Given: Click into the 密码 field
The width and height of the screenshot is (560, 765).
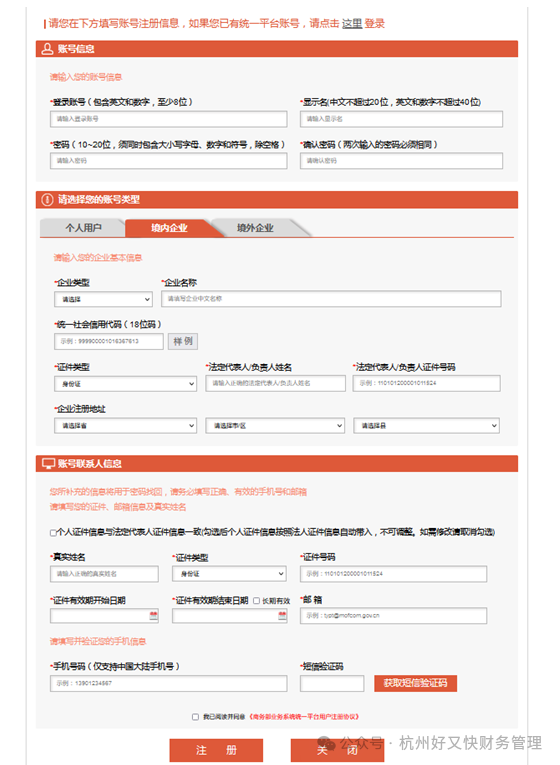Looking at the screenshot, I should point(169,161).
